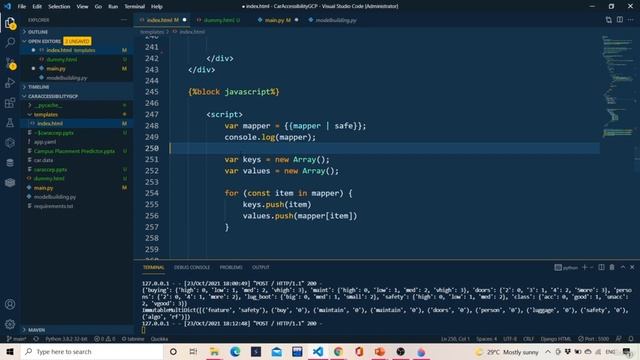Open the Run menu

[x=113, y=7]
